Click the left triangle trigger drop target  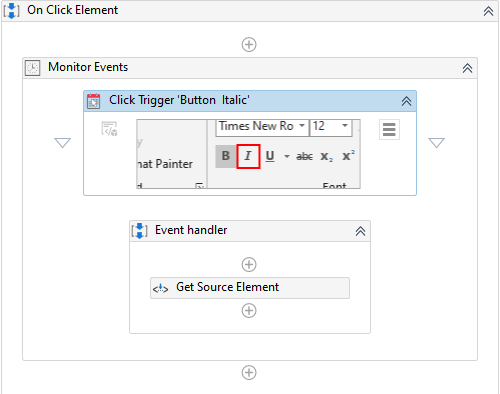coord(62,142)
